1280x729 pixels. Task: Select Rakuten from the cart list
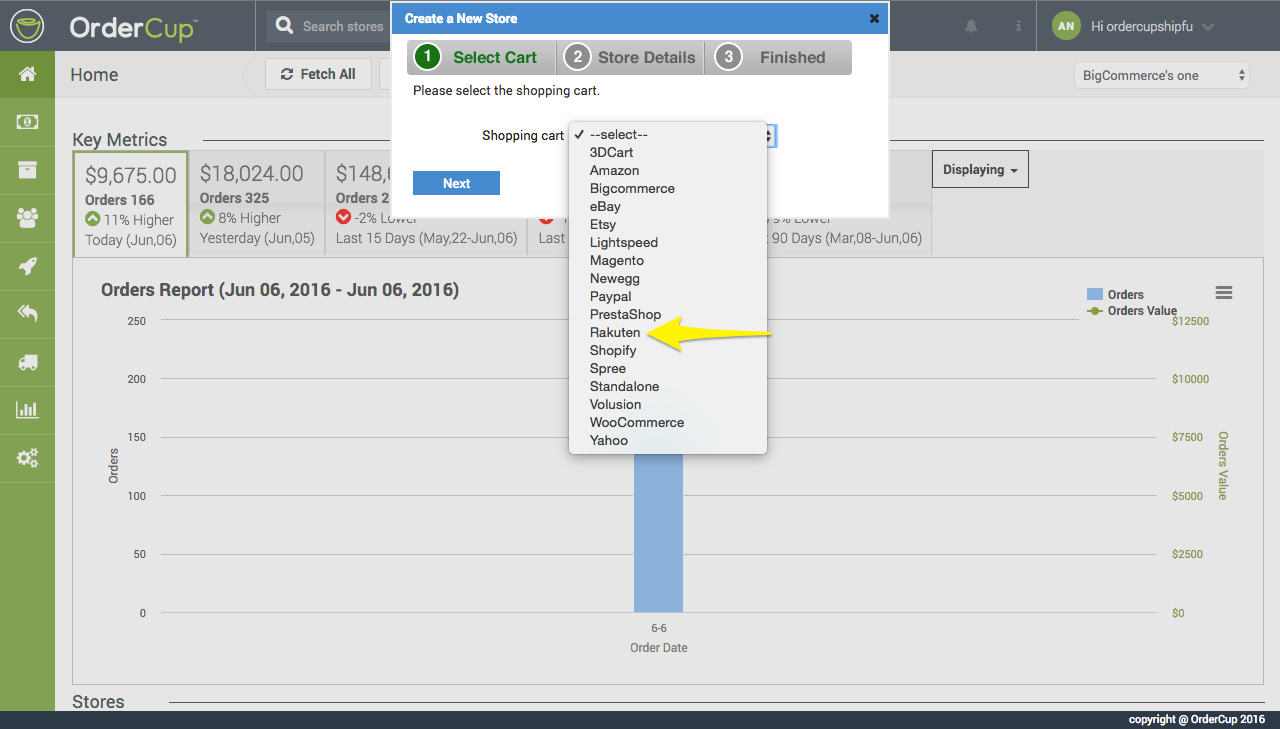point(668,332)
